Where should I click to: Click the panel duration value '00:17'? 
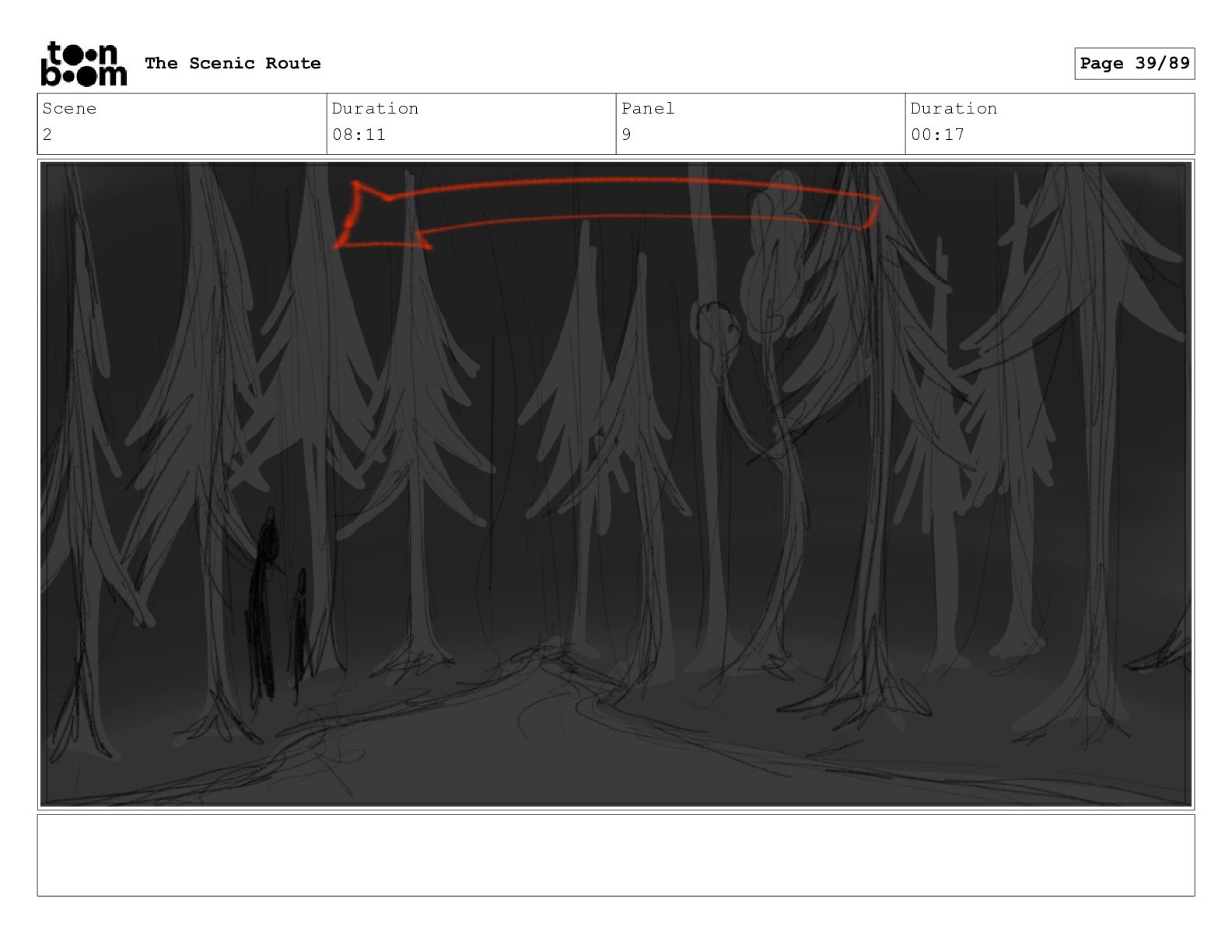937,135
